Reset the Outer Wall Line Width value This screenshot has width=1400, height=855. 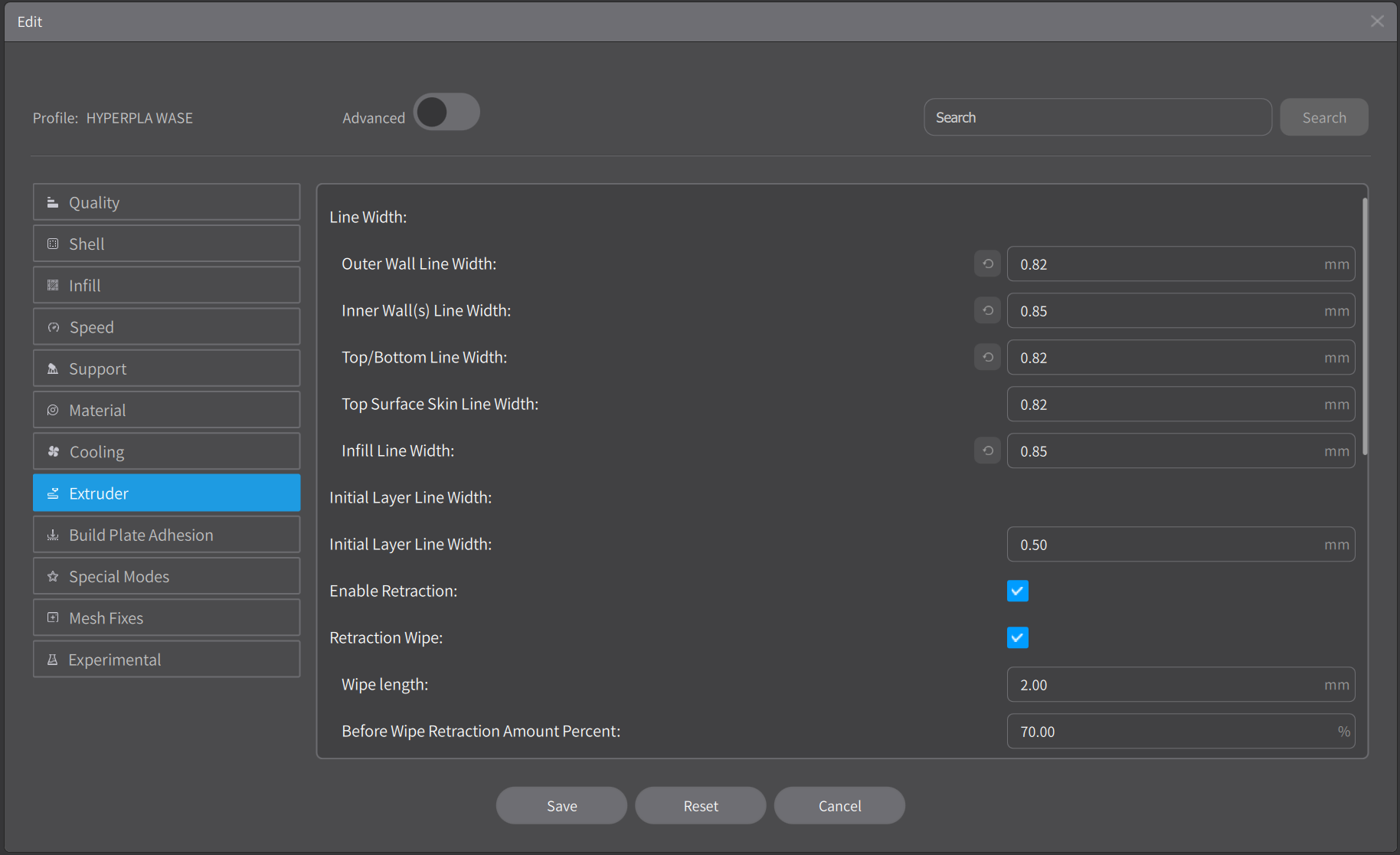(x=986, y=264)
